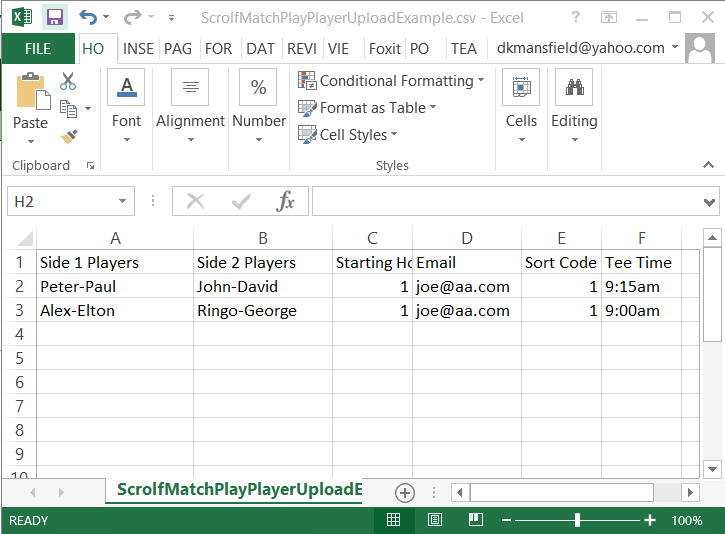Screen dimensions: 725x534
Task: Select the Format Painter brush icon
Action: click(x=68, y=136)
